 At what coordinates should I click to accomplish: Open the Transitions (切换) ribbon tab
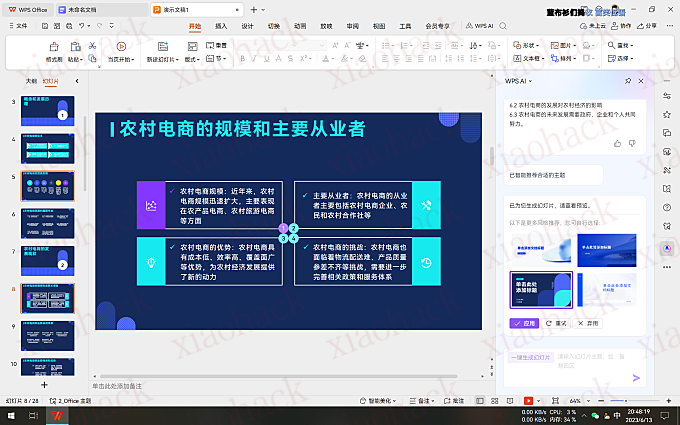(x=274, y=26)
